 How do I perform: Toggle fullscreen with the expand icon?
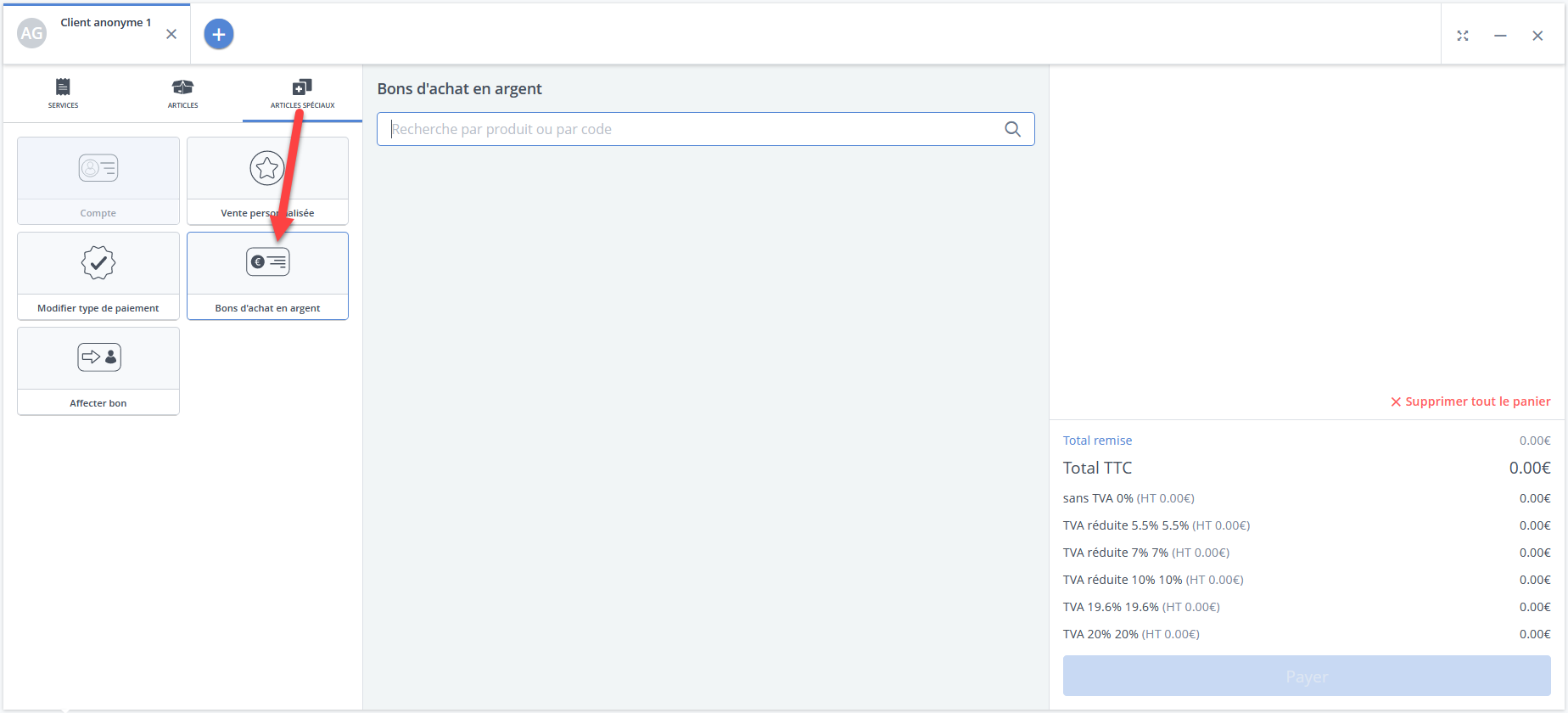tap(1463, 36)
